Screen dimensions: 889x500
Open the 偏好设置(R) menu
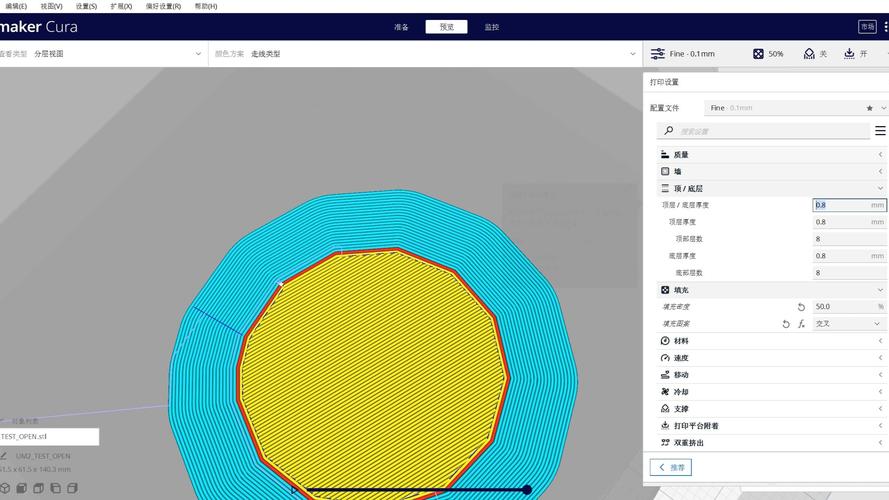163,6
